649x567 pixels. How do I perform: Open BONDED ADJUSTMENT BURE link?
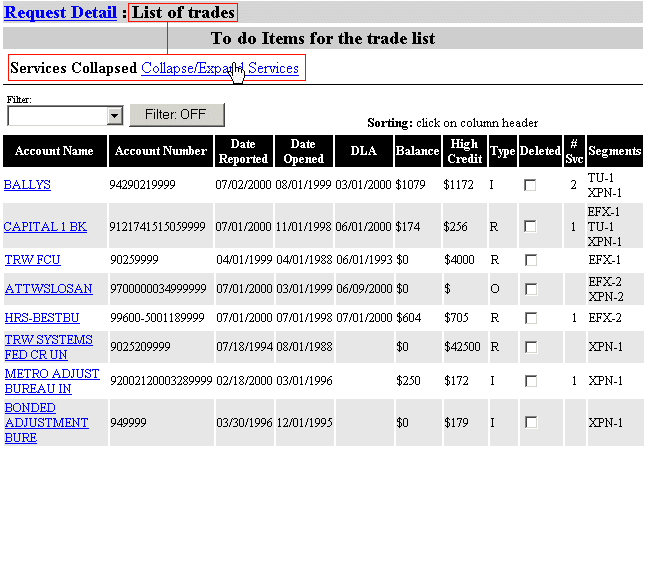point(46,423)
